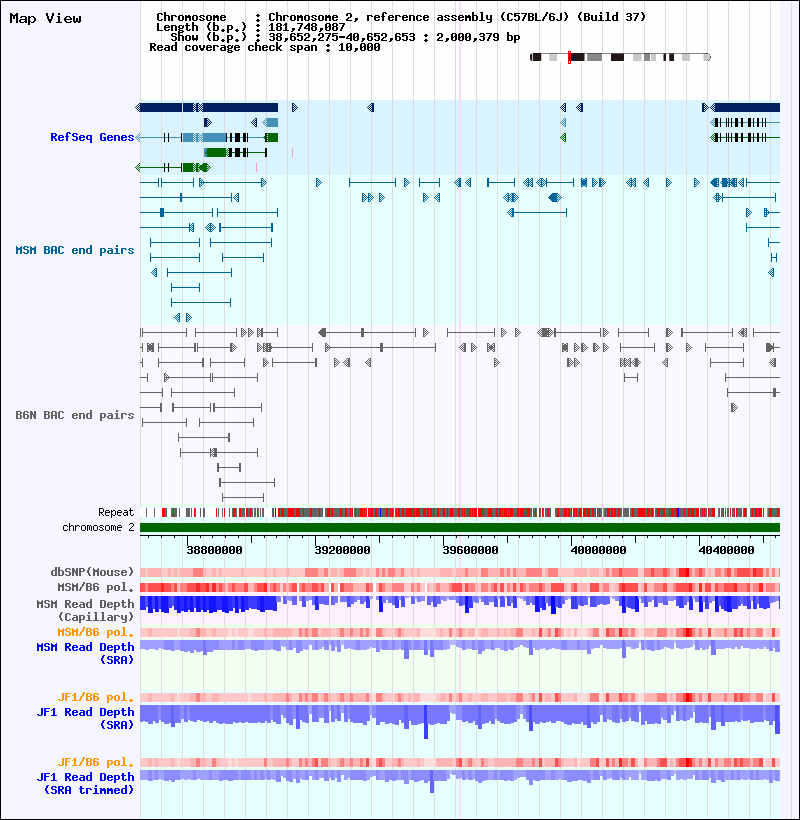The height and width of the screenshot is (820, 800).
Task: Click the gray MSM/B6 pol. label under dbSNP(Mouse)
Action: [x=96, y=587]
